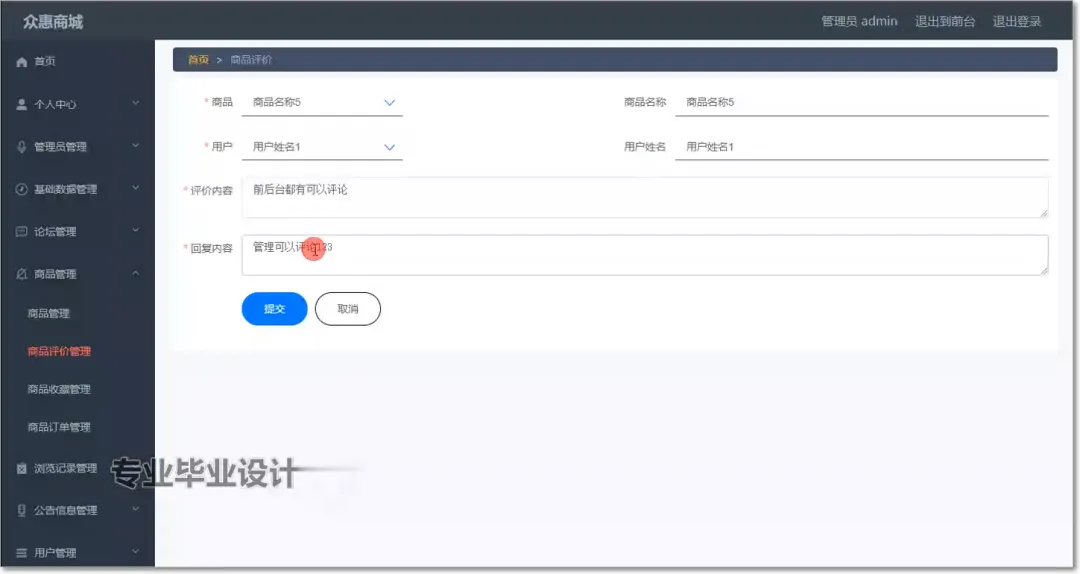
Task: Expand the 用户管理 menu chevron
Action: [x=136, y=551]
